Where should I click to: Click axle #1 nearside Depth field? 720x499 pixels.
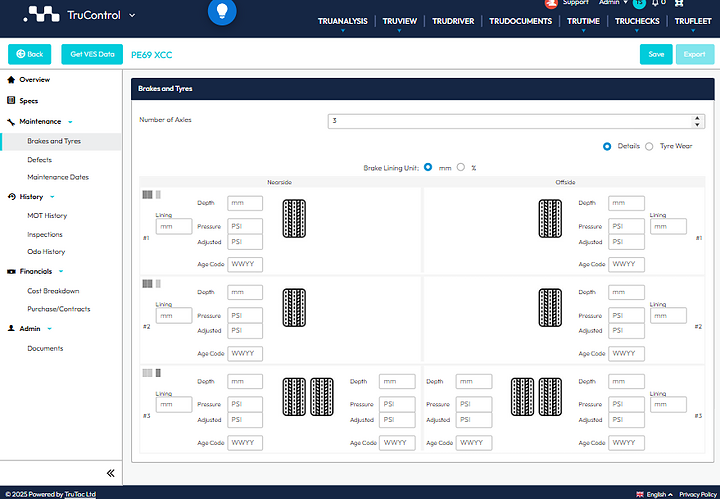(245, 203)
